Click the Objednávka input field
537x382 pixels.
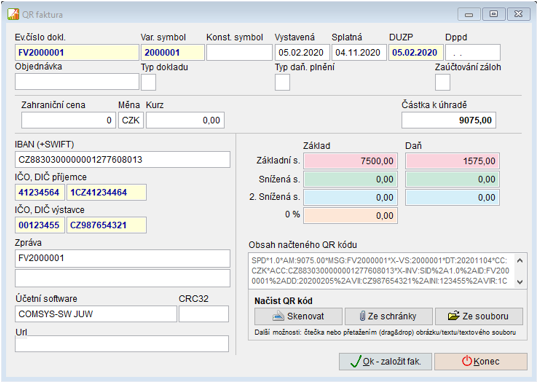pos(77,82)
